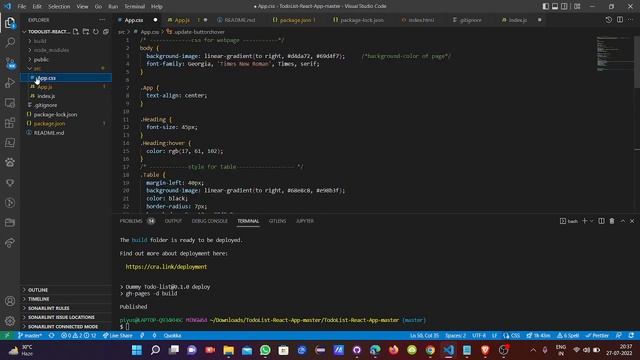Open the Terminal menu
The width and height of the screenshot is (640, 360).
pos(134,6)
